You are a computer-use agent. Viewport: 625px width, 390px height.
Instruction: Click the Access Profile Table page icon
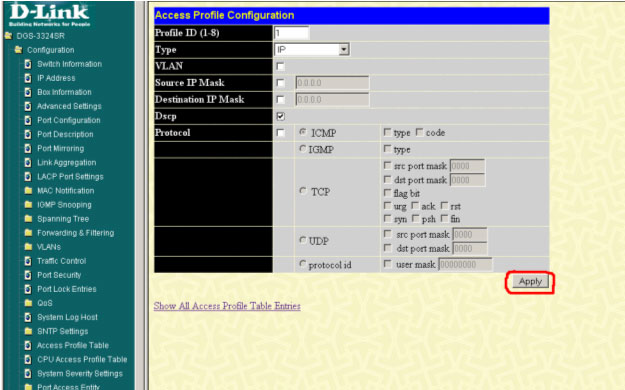pos(28,345)
